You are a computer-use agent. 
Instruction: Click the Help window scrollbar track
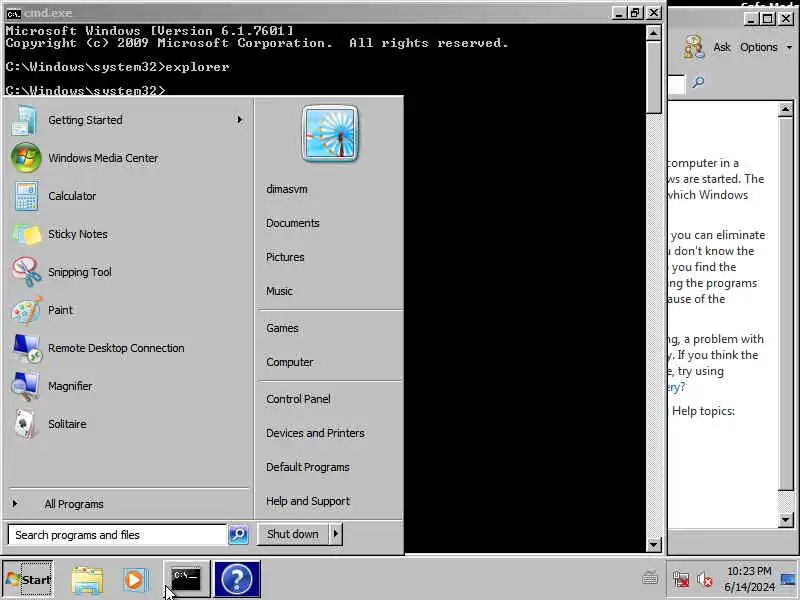[x=785, y=500]
